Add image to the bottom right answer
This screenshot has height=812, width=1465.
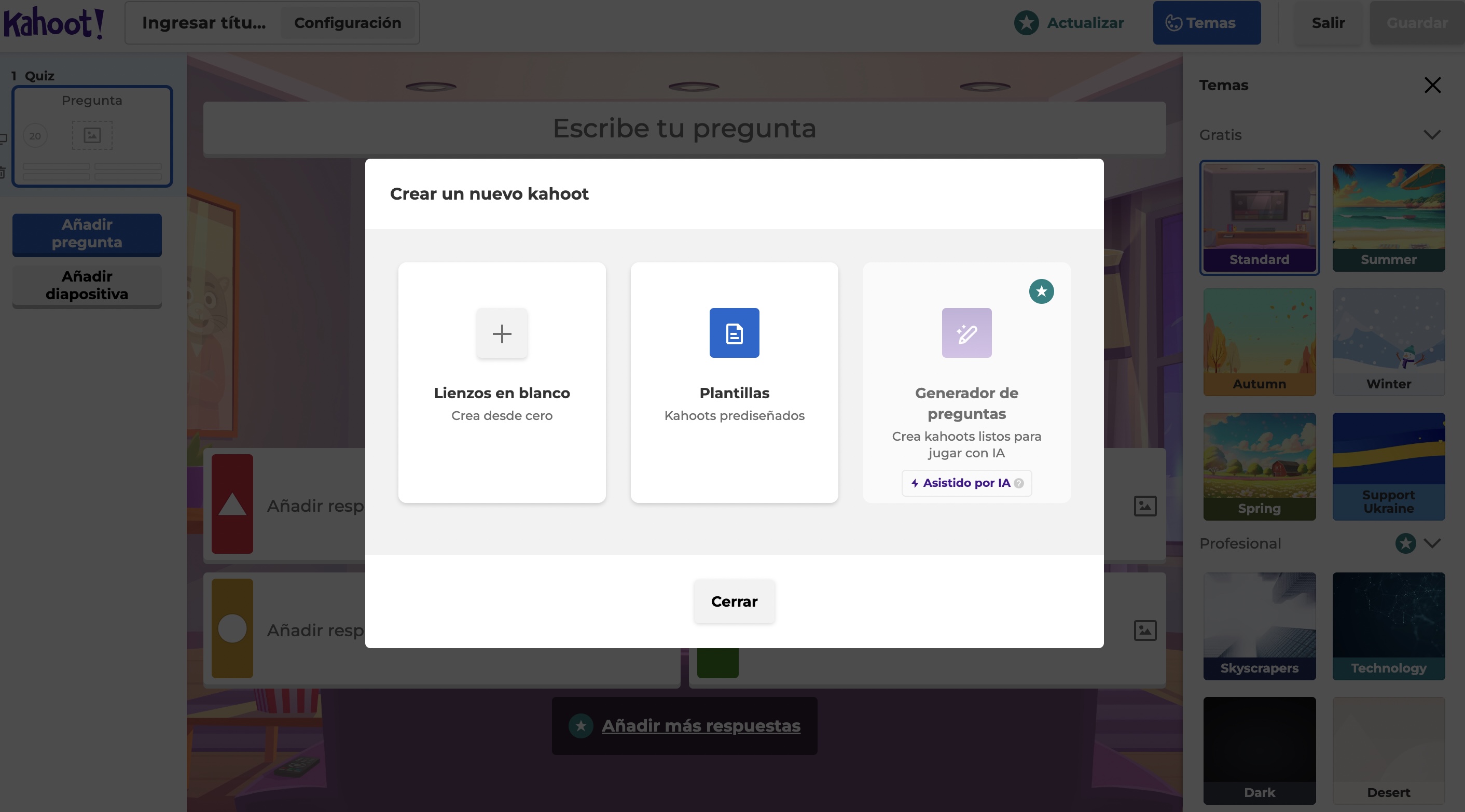(x=1145, y=630)
